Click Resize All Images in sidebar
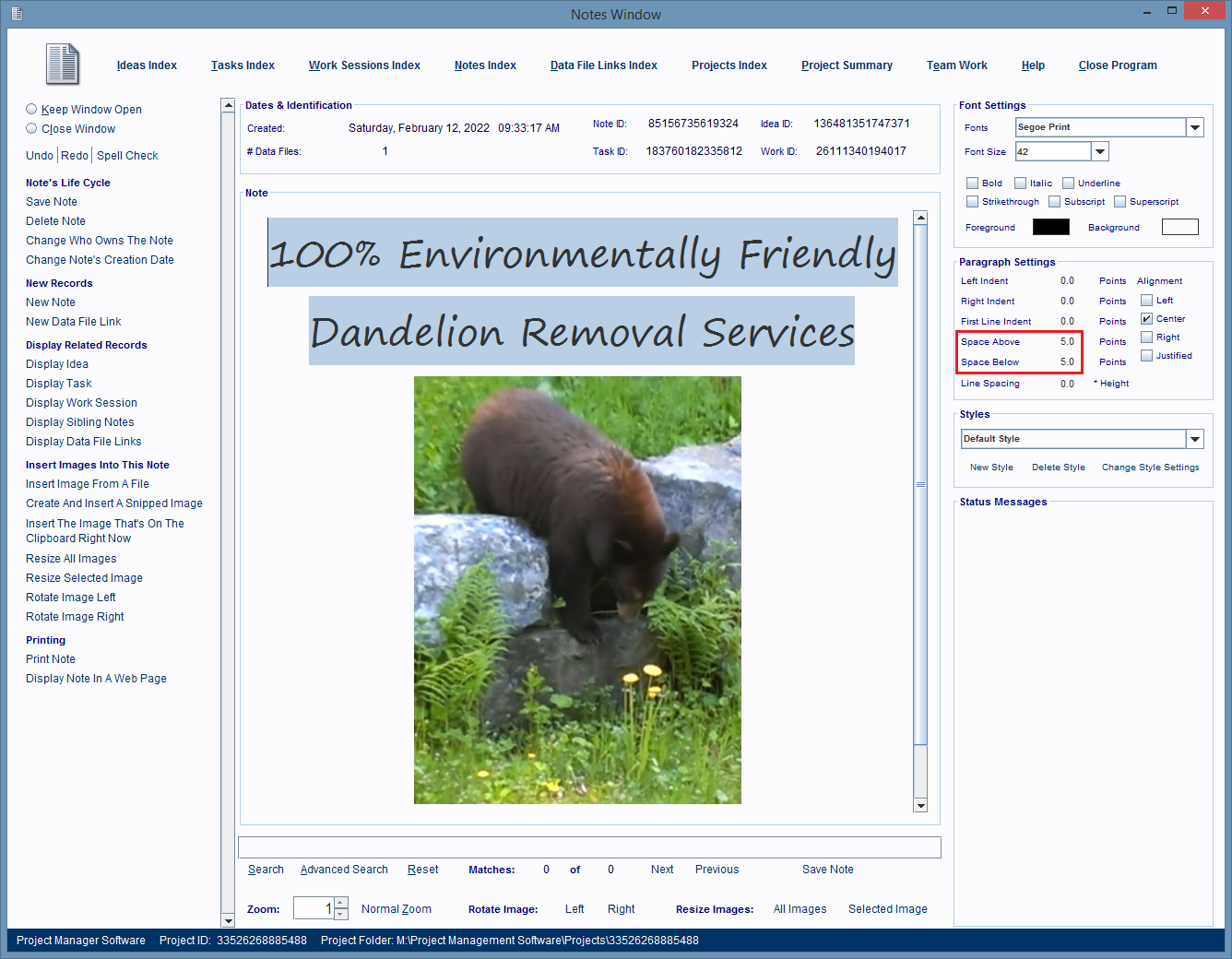The width and height of the screenshot is (1232, 959). point(71,559)
